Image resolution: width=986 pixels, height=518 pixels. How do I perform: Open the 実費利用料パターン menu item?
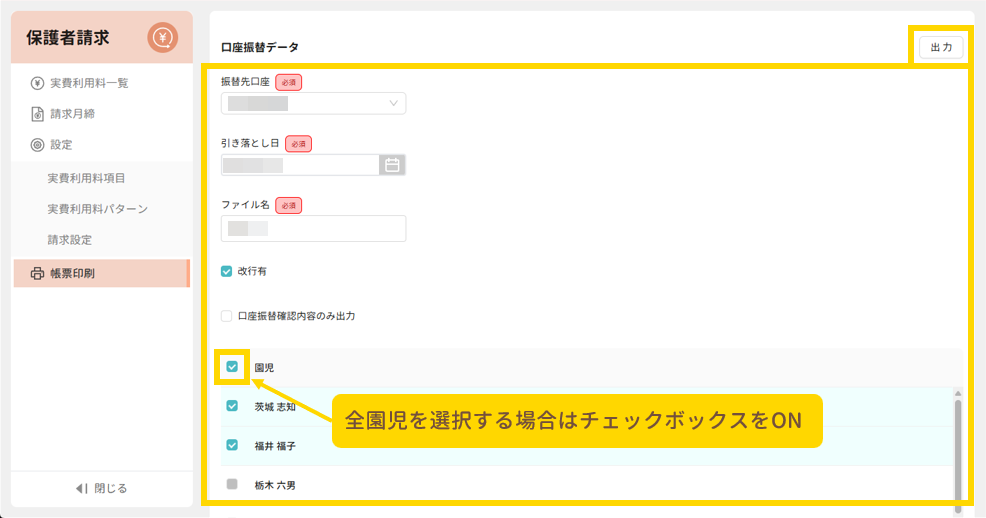[x=97, y=209]
